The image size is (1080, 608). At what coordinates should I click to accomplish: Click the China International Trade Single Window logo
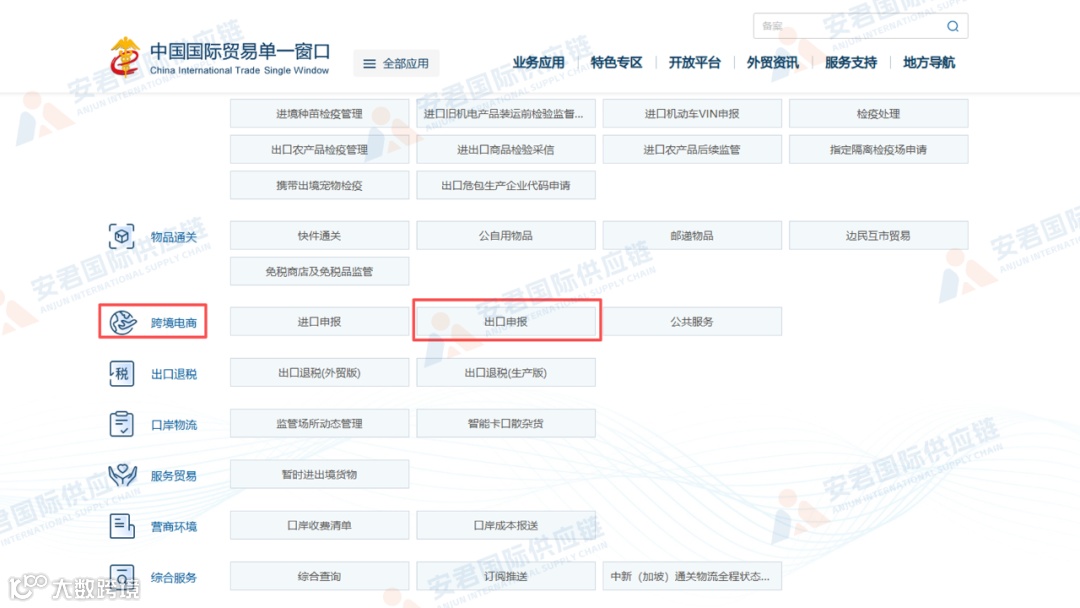click(x=220, y=57)
